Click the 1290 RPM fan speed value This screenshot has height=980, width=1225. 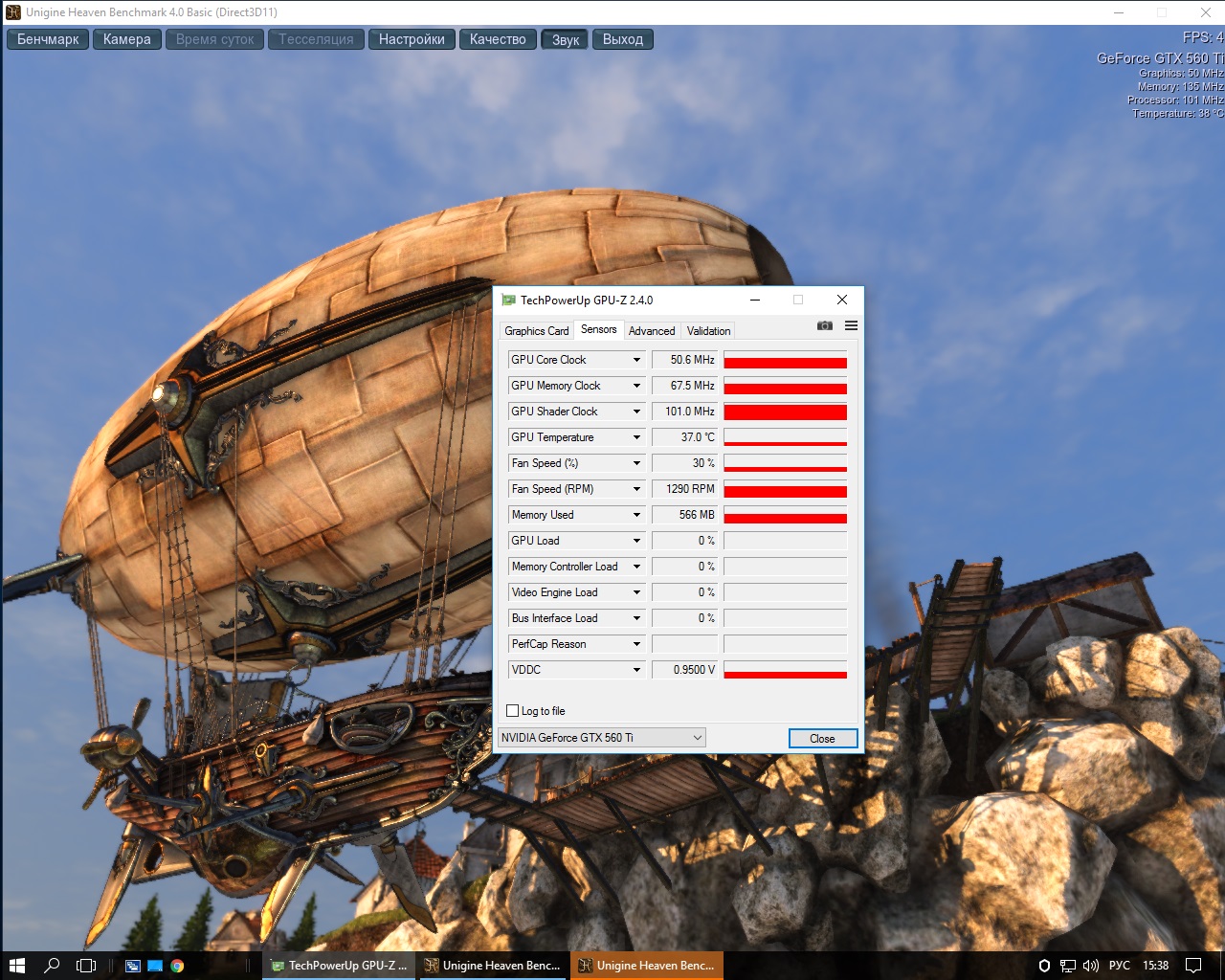[x=684, y=489]
